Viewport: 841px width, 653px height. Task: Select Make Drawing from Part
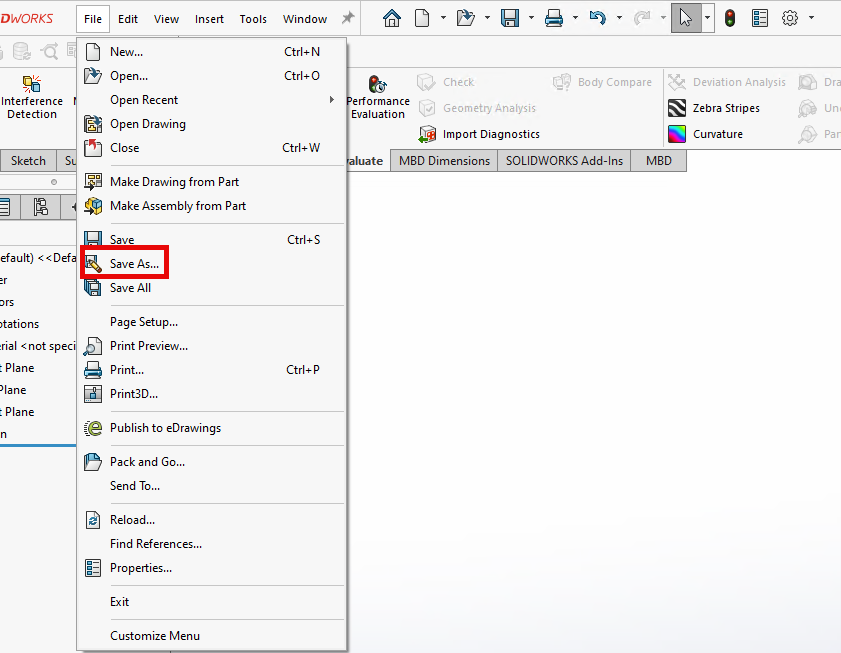(212, 182)
